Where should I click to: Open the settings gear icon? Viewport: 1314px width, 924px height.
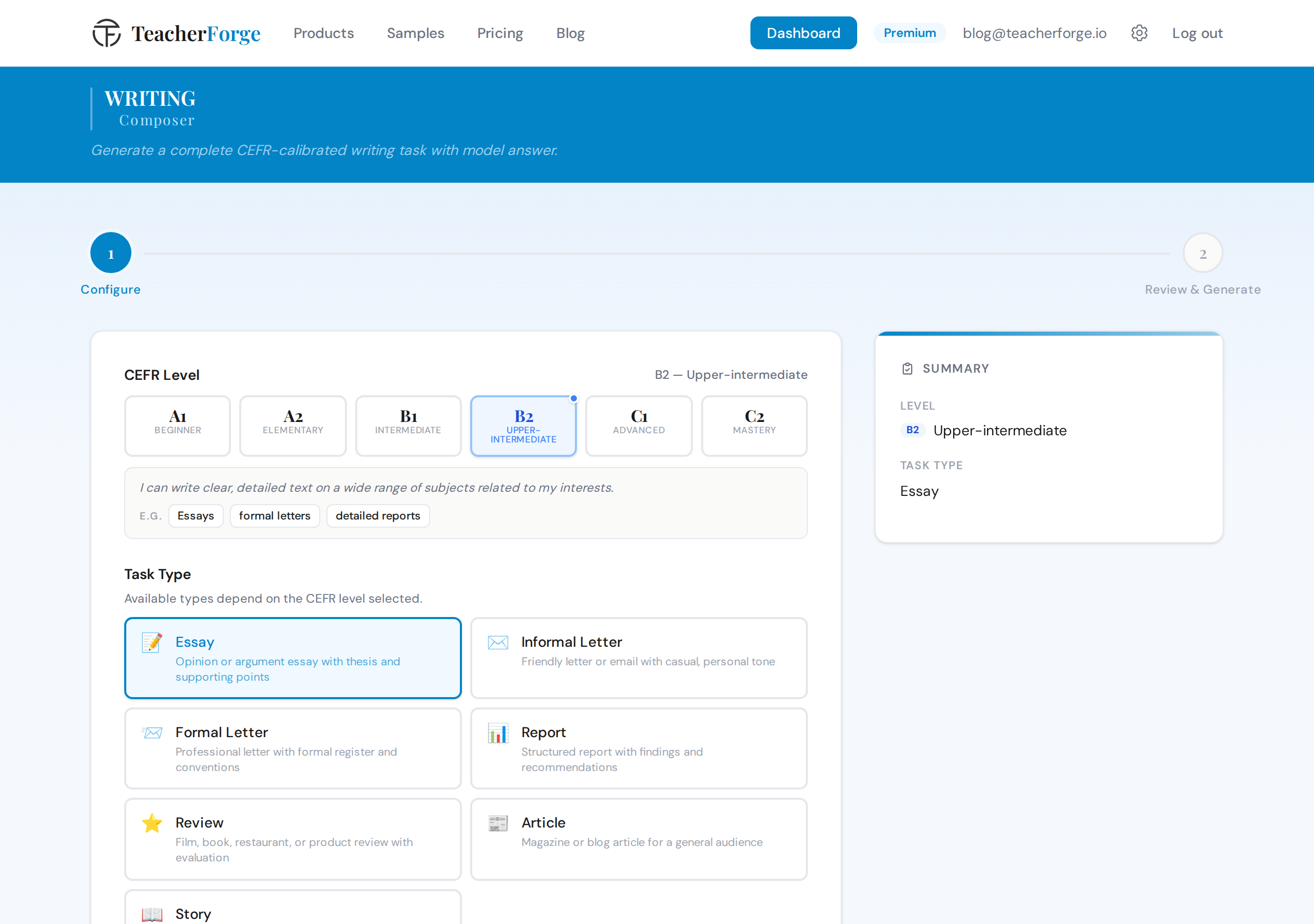[x=1139, y=33]
